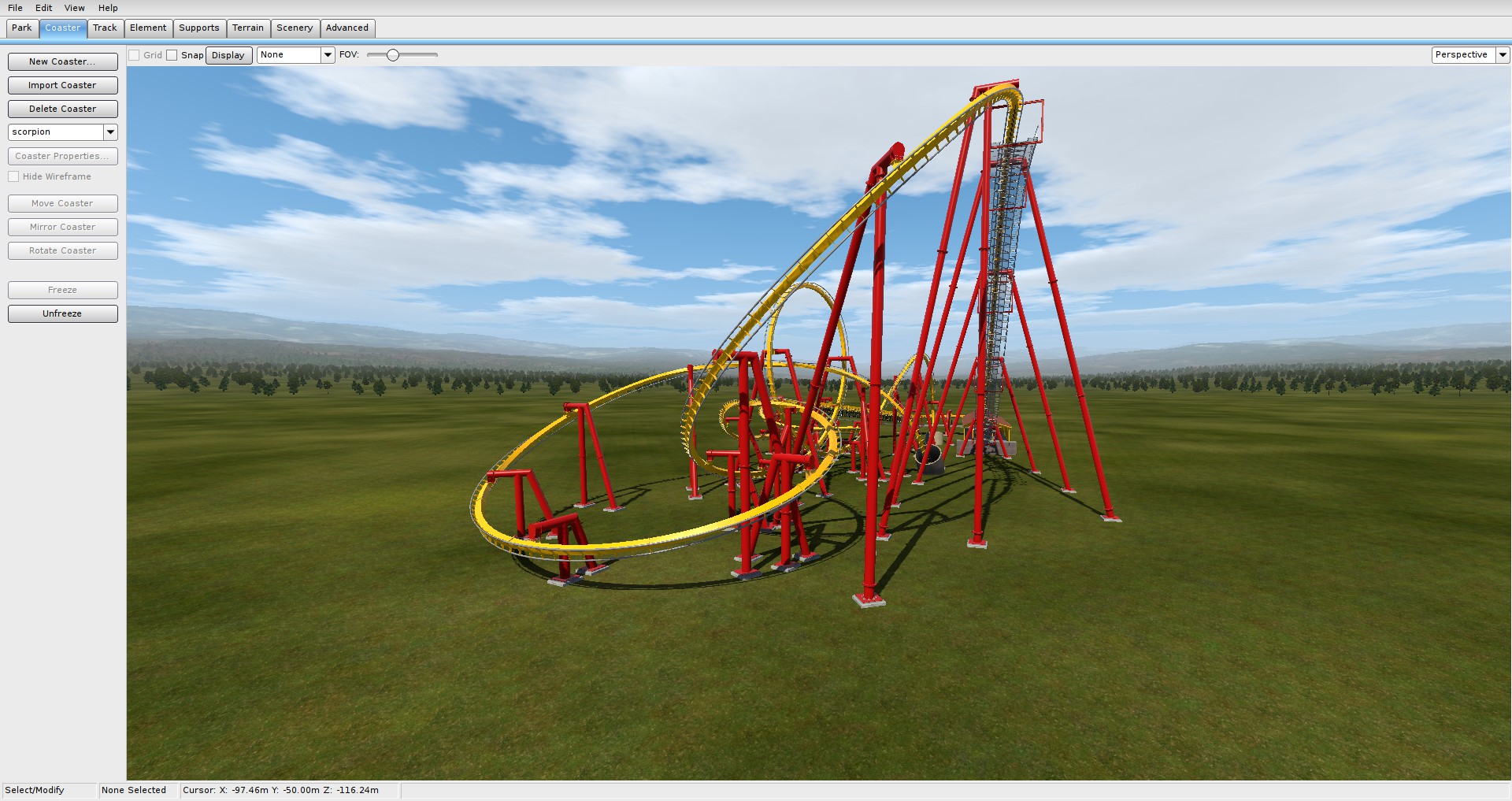Click the None Selected status text
This screenshot has width=1512, height=801.
pyautogui.click(x=134, y=790)
